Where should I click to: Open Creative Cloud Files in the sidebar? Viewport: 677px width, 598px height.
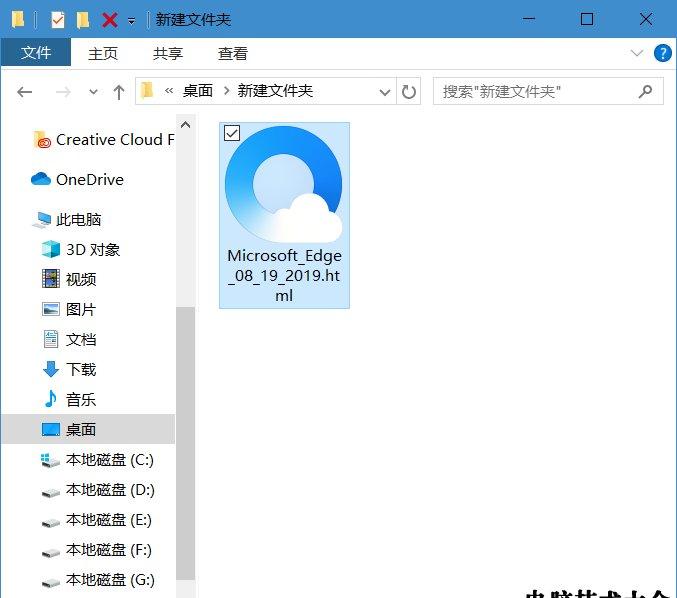point(104,140)
